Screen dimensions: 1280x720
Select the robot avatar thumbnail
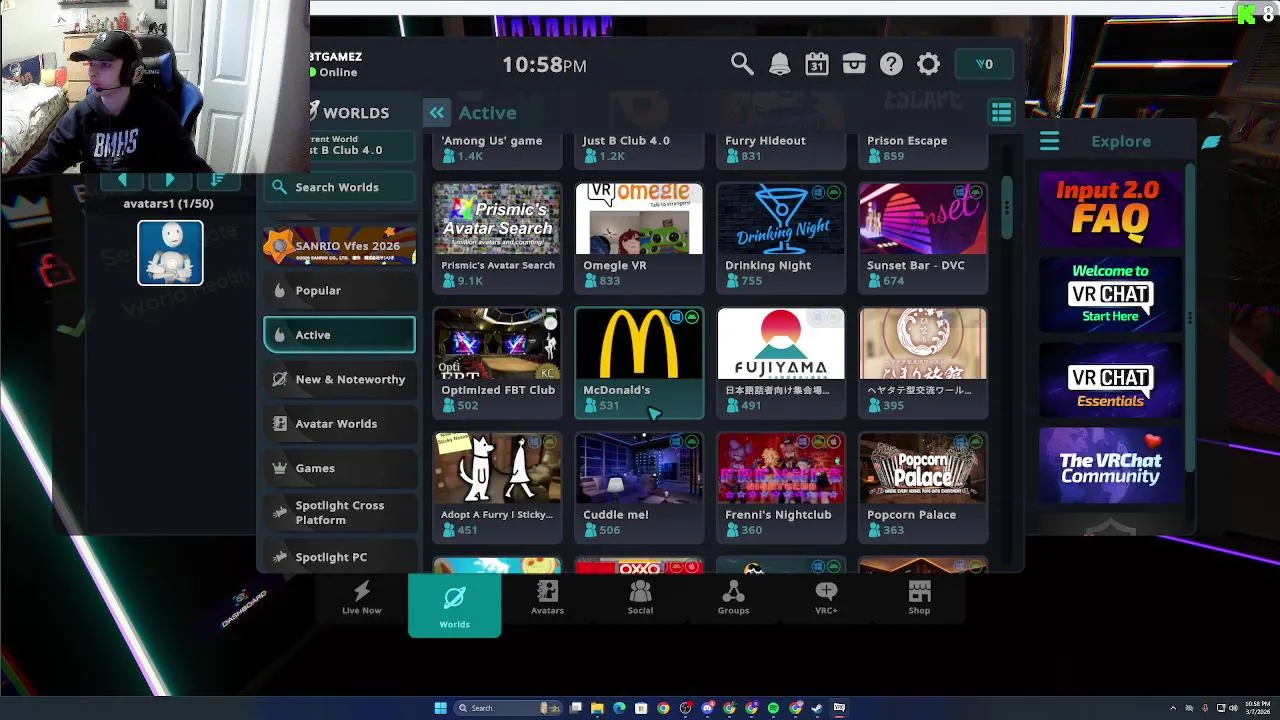[x=170, y=253]
